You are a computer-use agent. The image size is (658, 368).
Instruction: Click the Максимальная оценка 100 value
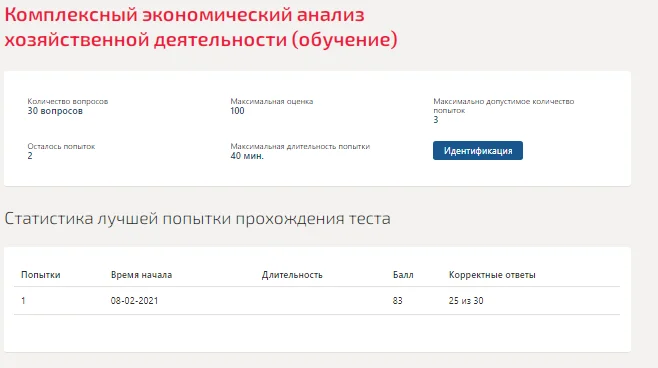point(237,111)
